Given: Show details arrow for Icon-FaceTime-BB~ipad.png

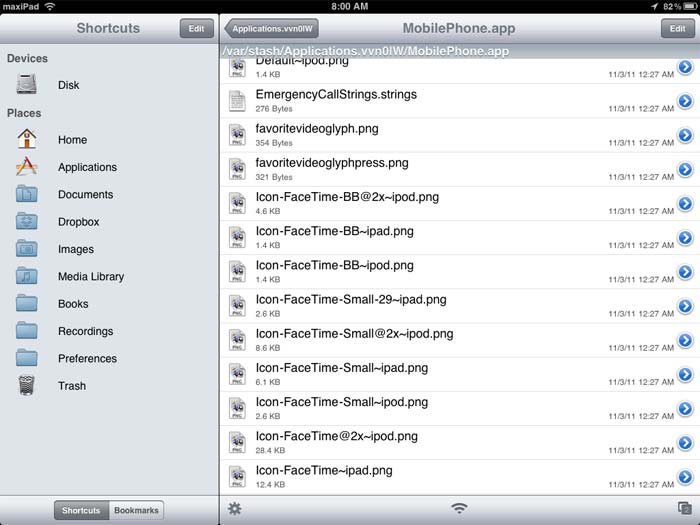Looking at the screenshot, I should (685, 238).
